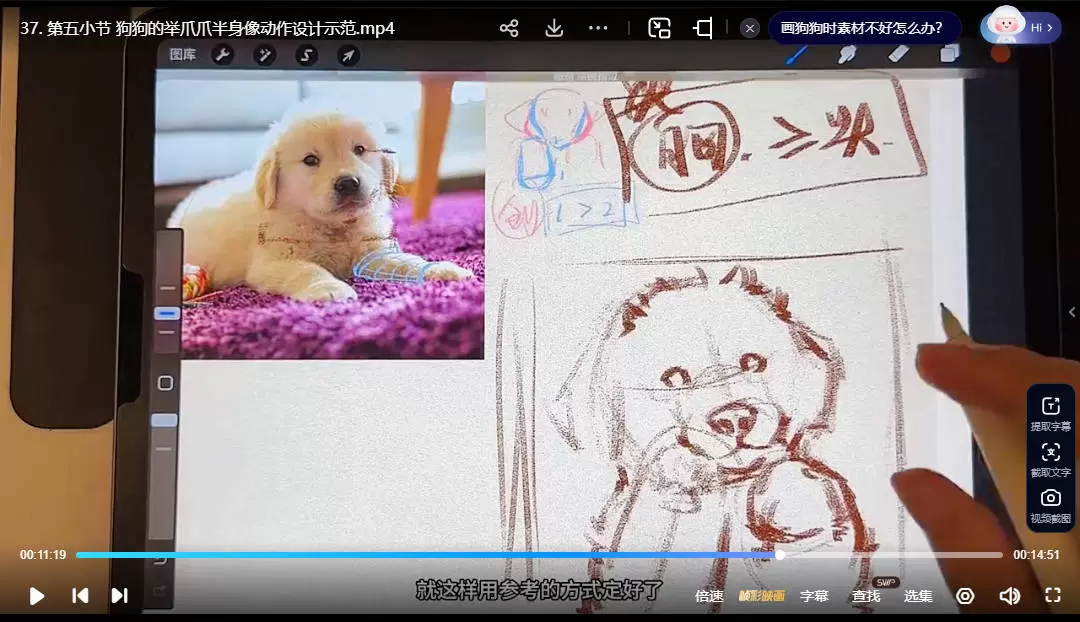The width and height of the screenshot is (1080, 622).
Task: Open the more options (...) menu
Action: tap(598, 28)
